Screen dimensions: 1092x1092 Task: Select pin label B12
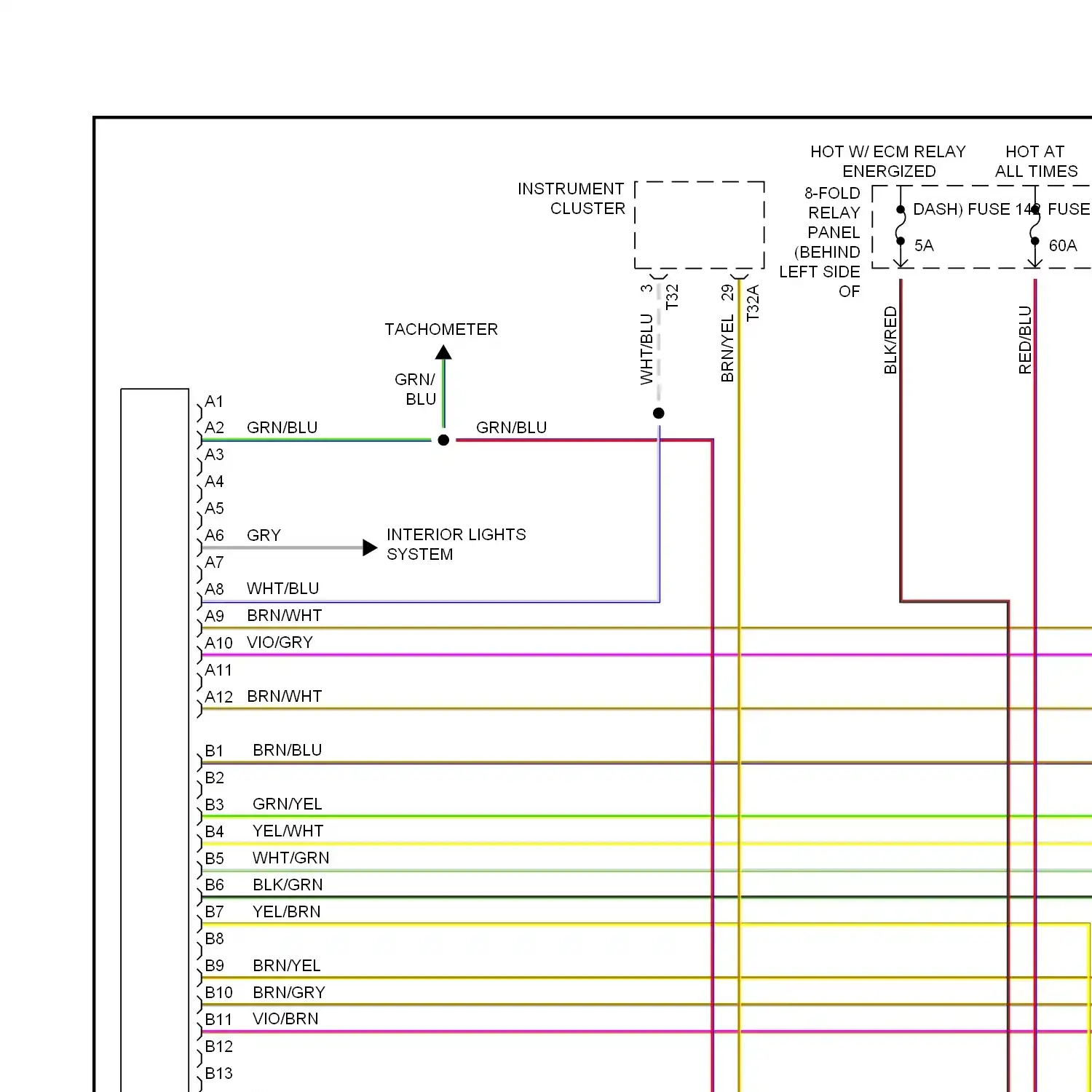[x=218, y=1047]
